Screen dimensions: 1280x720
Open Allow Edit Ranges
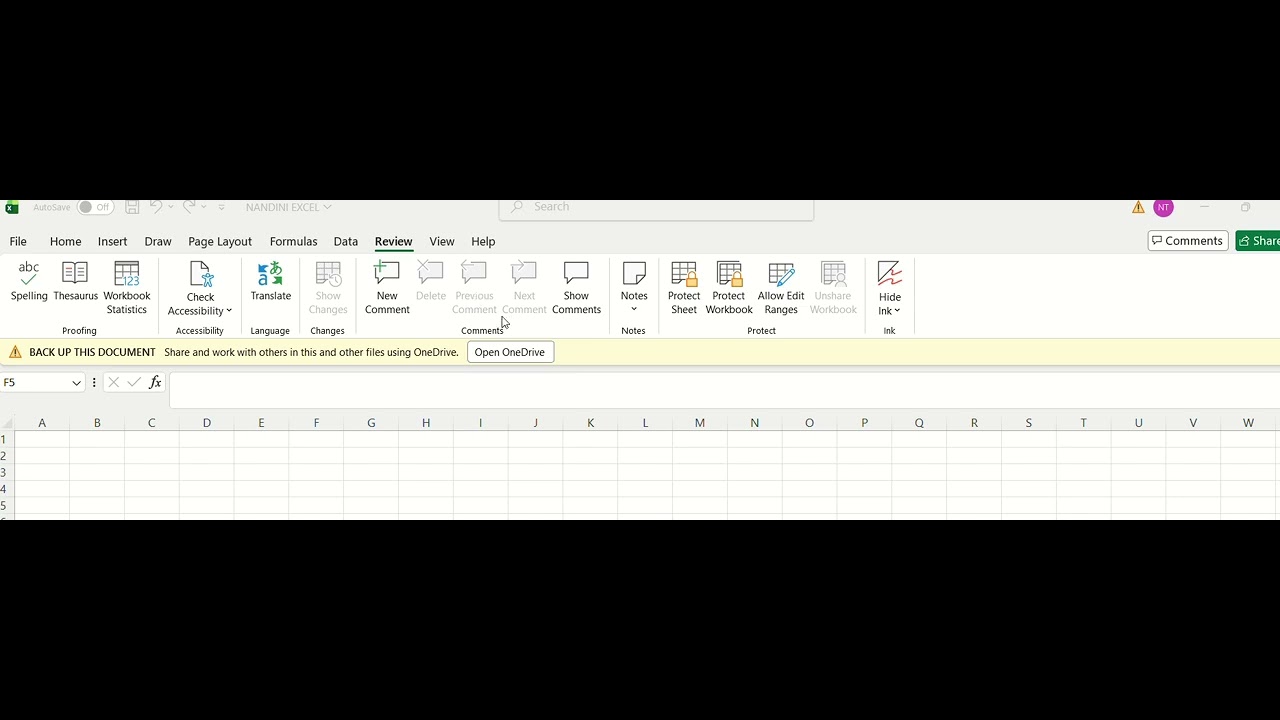781,288
